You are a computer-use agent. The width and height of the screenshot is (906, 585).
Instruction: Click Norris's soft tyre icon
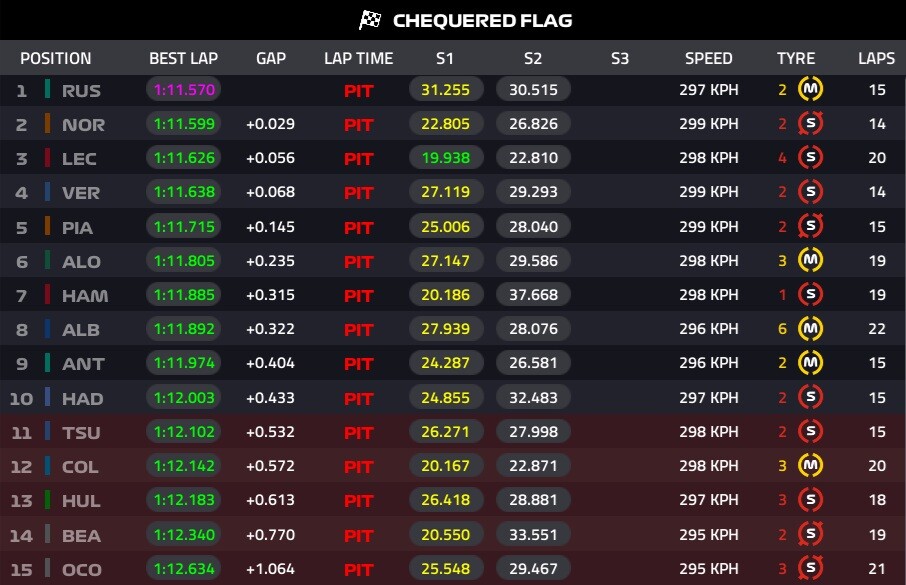(810, 125)
